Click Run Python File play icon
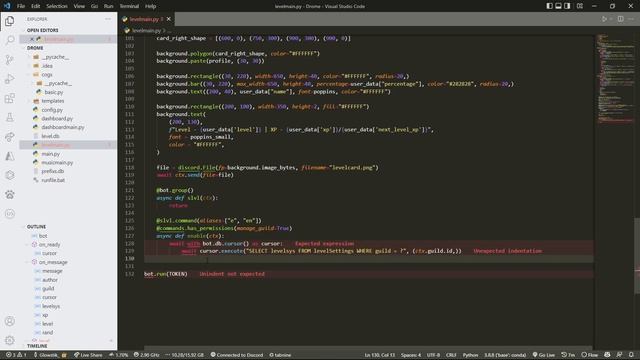Image resolution: width=640 pixels, height=360 pixels. (x=604, y=19)
